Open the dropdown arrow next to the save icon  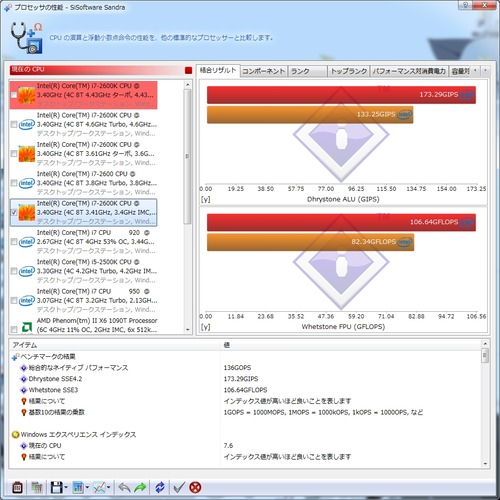coord(66,488)
